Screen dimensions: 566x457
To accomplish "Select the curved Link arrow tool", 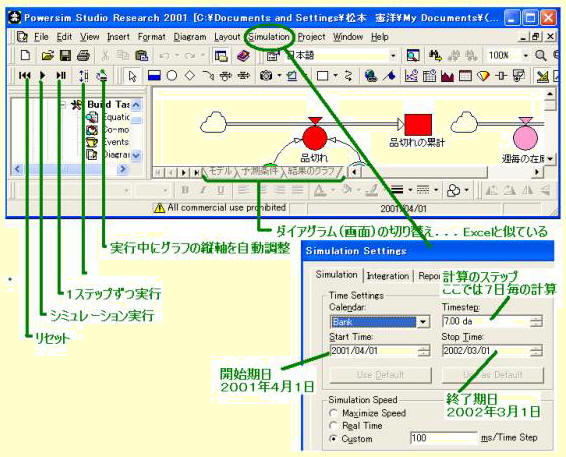I will (x=208, y=75).
